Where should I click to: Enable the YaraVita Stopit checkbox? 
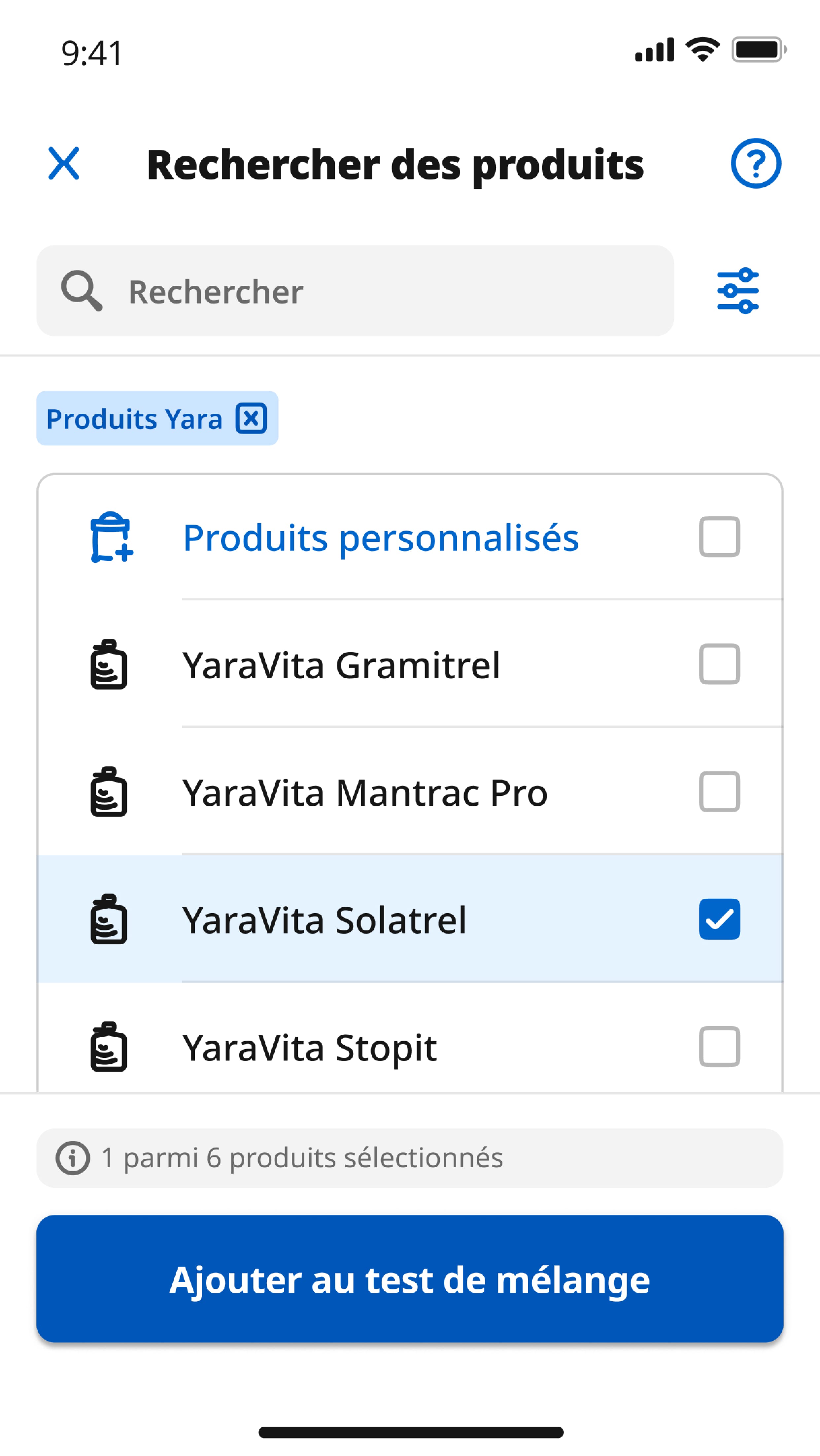click(719, 1046)
